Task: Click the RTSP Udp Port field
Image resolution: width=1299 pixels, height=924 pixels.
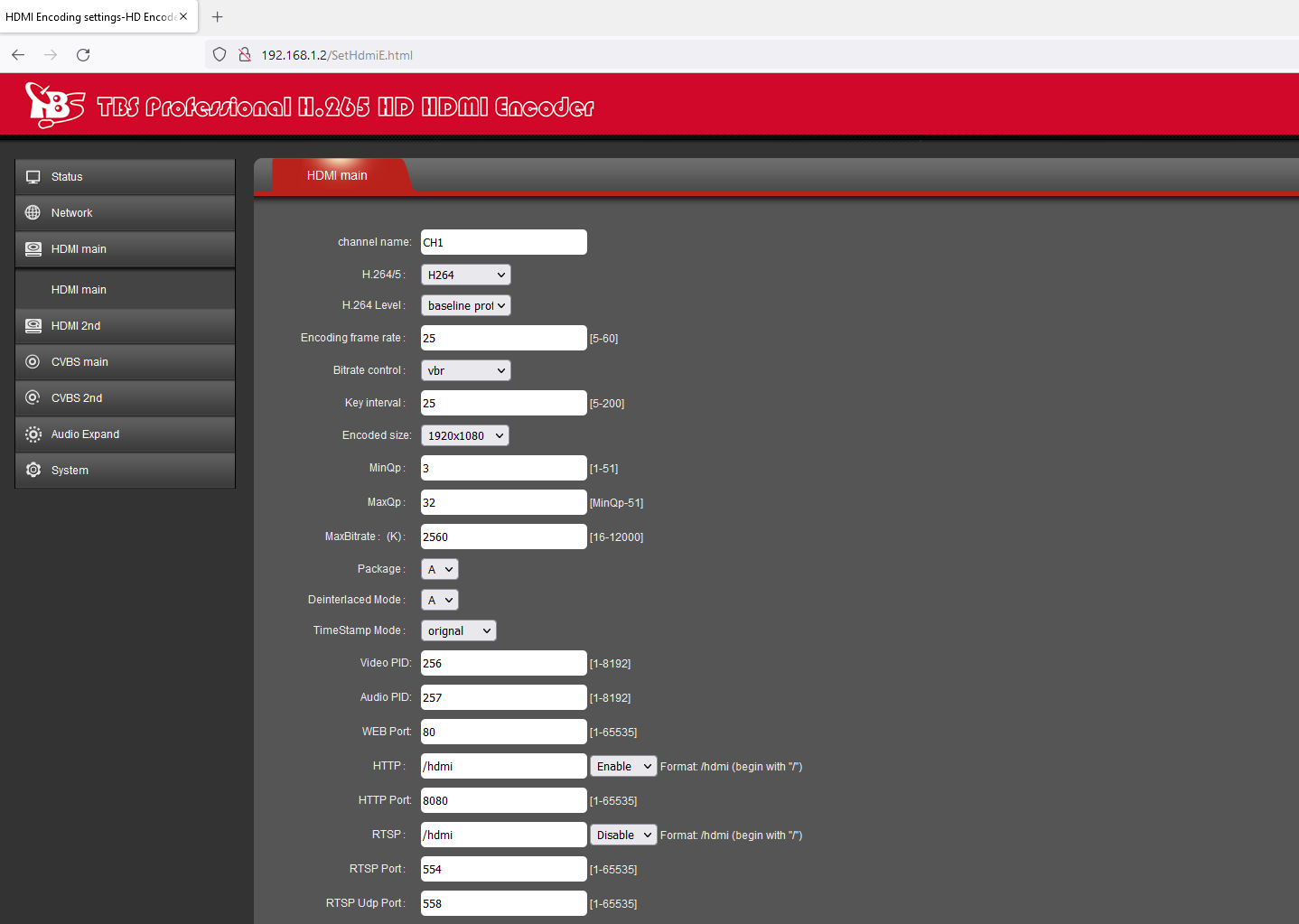Action: [504, 903]
